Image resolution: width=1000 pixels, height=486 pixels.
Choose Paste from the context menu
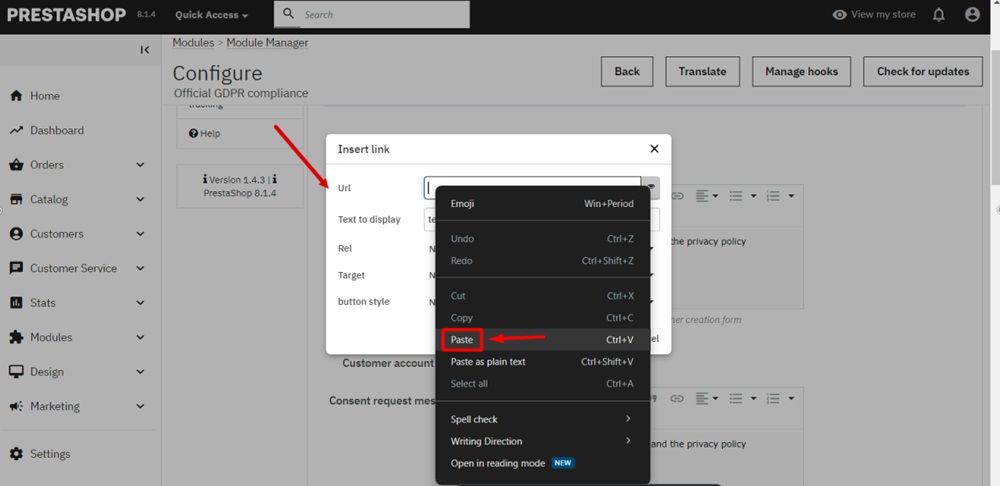(x=542, y=340)
